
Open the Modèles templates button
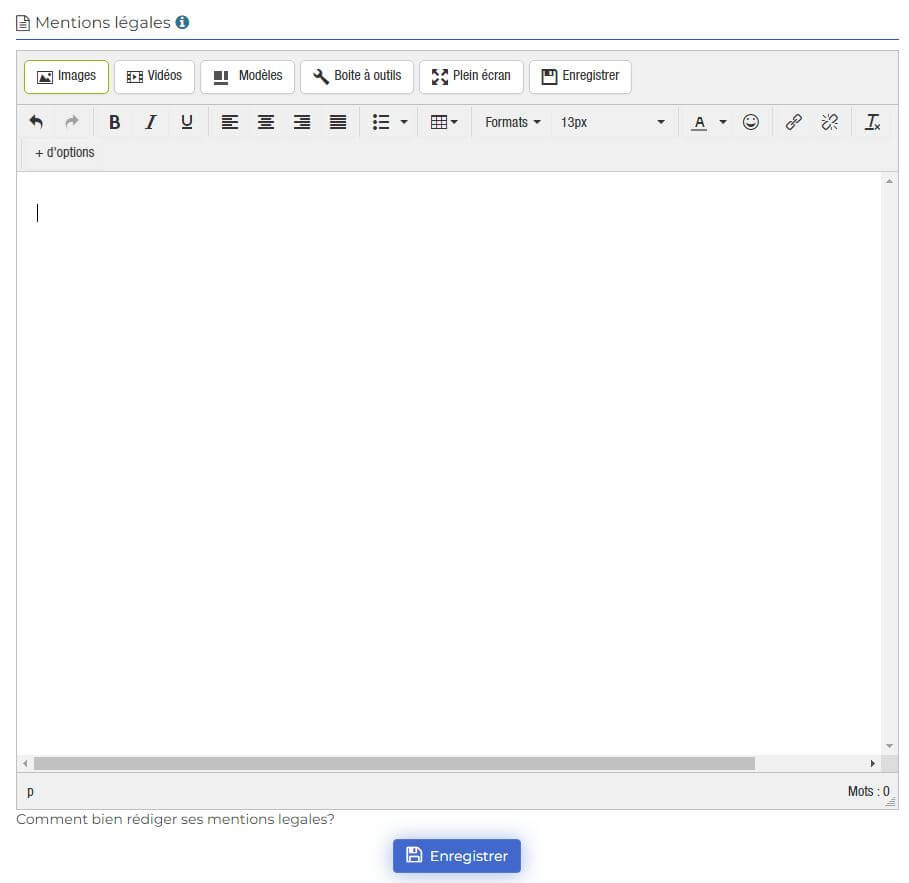(x=248, y=77)
